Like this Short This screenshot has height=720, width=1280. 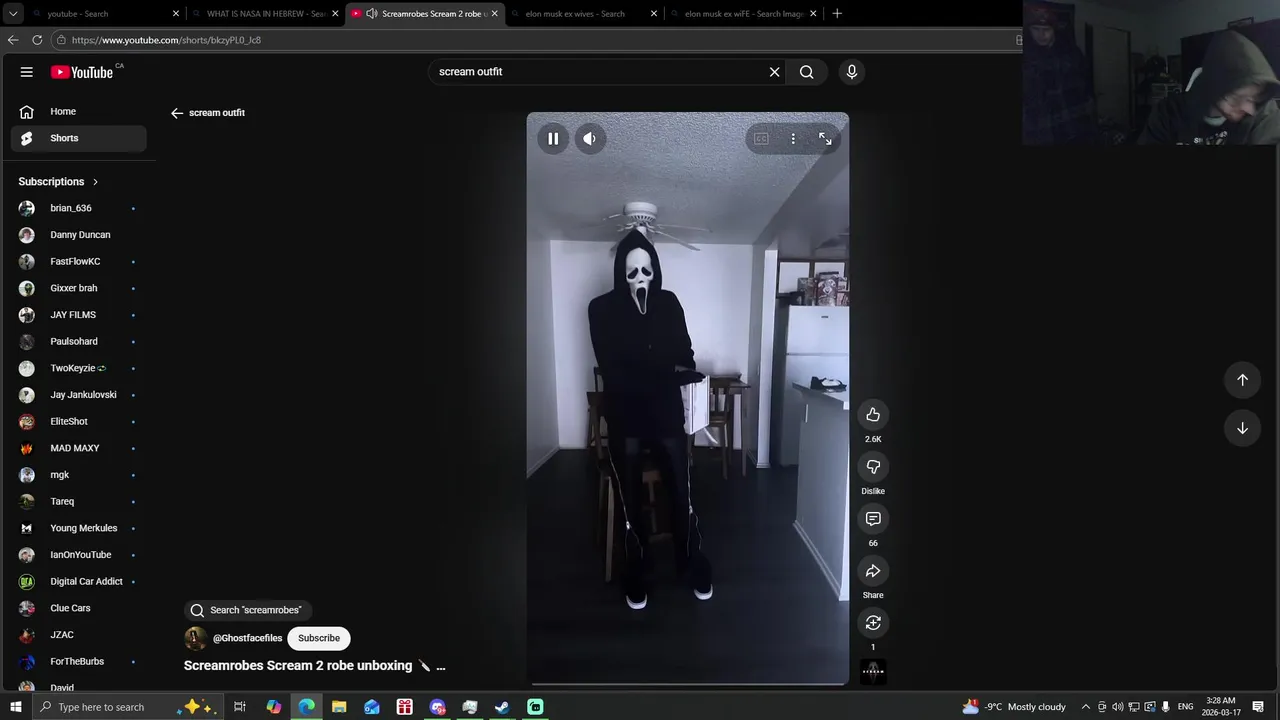(x=873, y=415)
